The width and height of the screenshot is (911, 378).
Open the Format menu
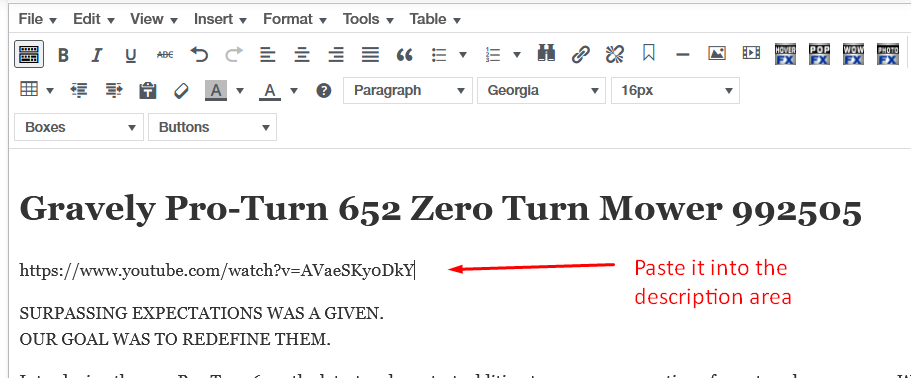coord(295,19)
